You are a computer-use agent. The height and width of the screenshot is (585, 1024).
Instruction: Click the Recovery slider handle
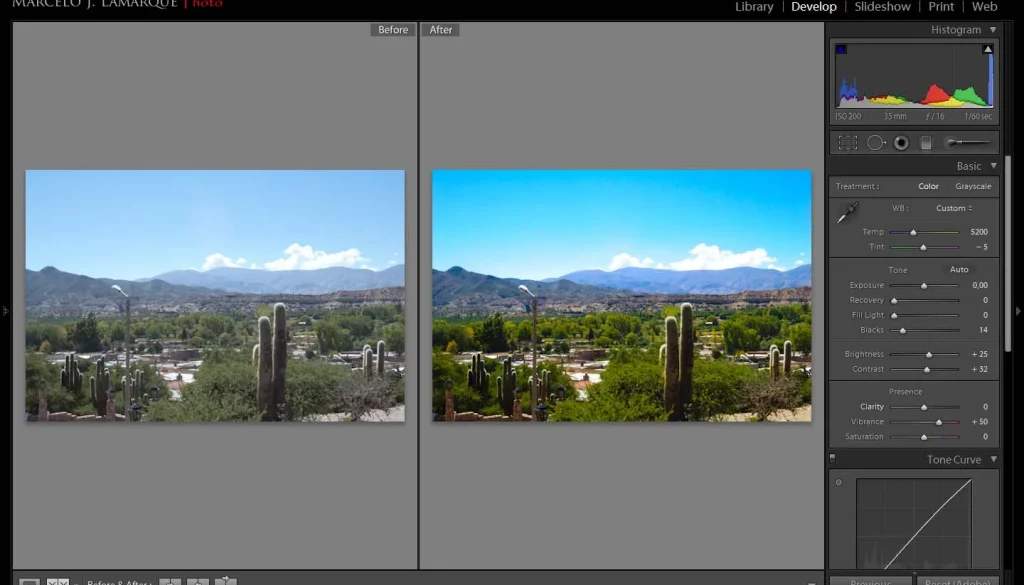click(894, 301)
